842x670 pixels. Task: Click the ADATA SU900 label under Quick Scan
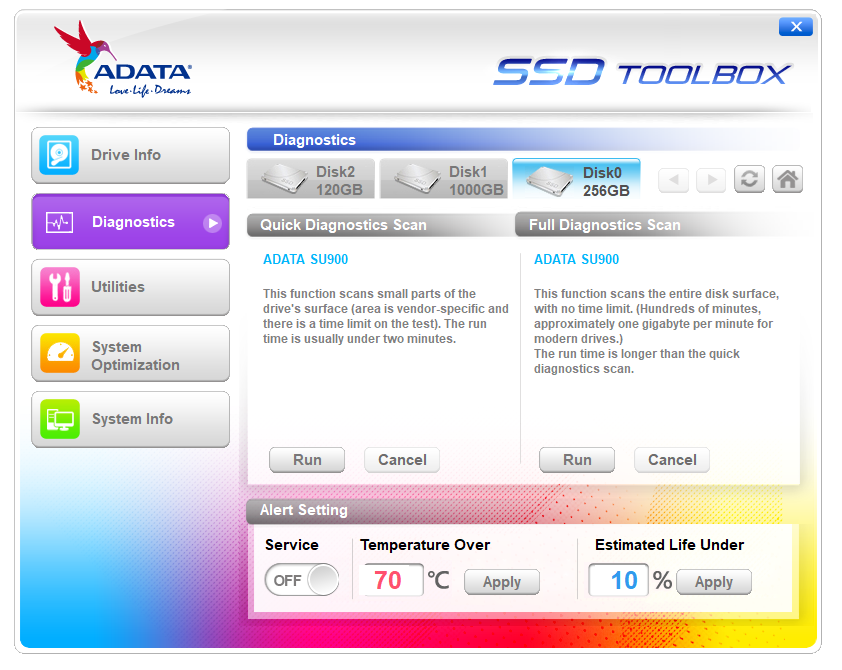coord(306,259)
